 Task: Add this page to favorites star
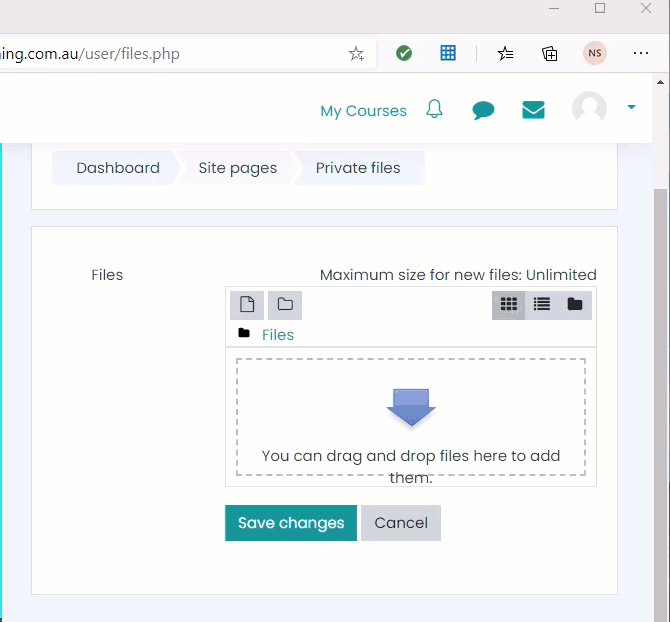coord(356,53)
